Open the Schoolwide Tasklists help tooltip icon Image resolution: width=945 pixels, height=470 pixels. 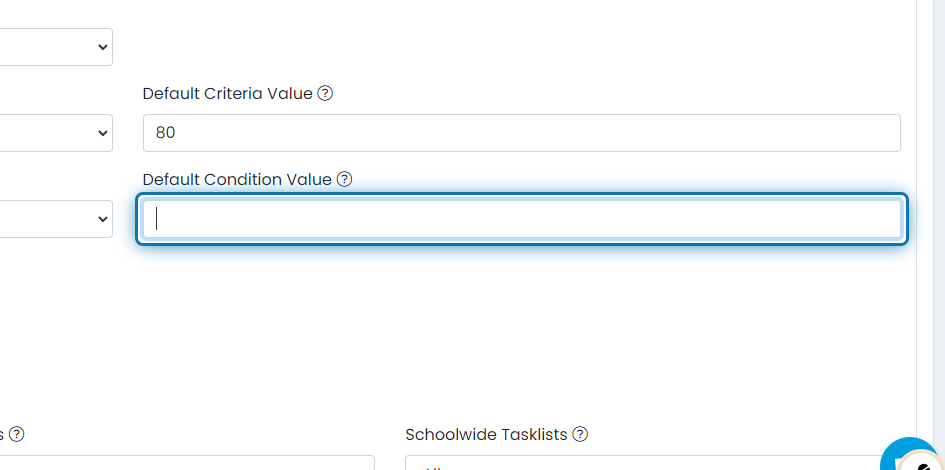(580, 435)
